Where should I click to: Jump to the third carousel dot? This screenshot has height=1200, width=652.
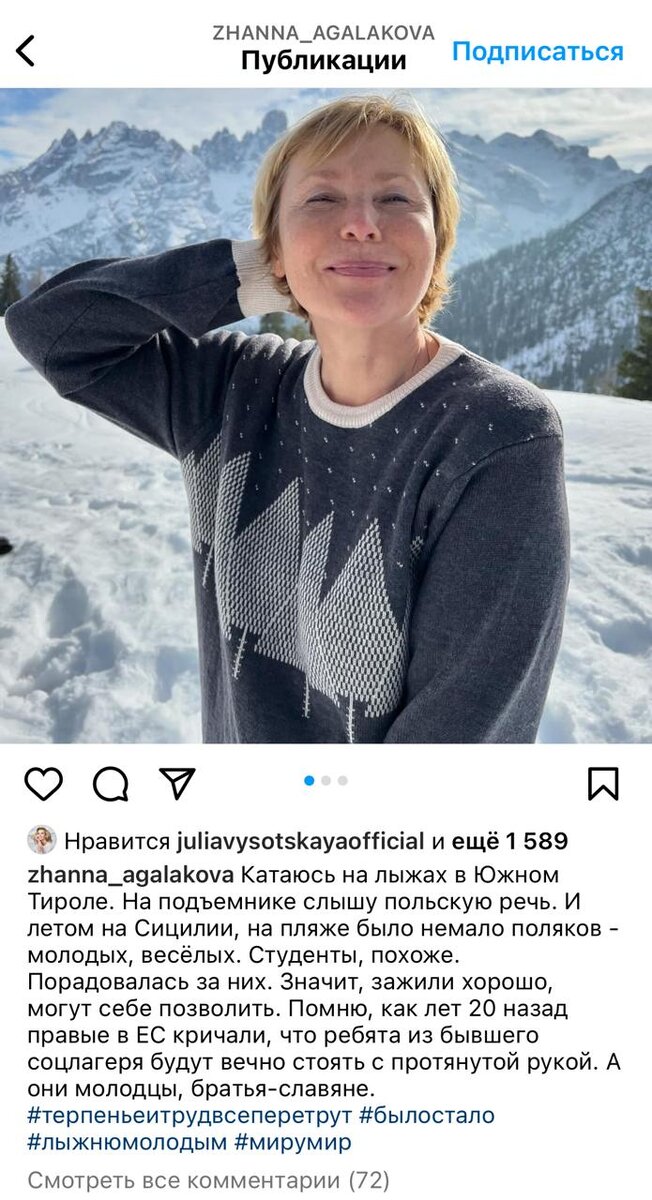[x=343, y=780]
